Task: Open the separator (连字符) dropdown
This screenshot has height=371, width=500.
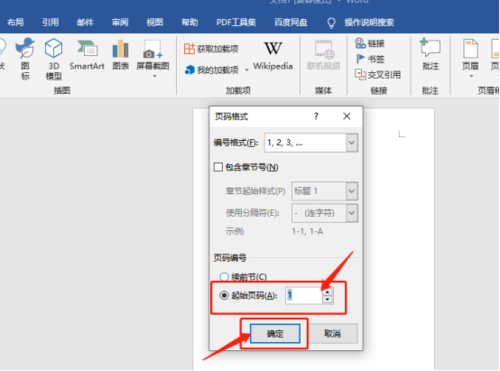Action: pos(352,213)
